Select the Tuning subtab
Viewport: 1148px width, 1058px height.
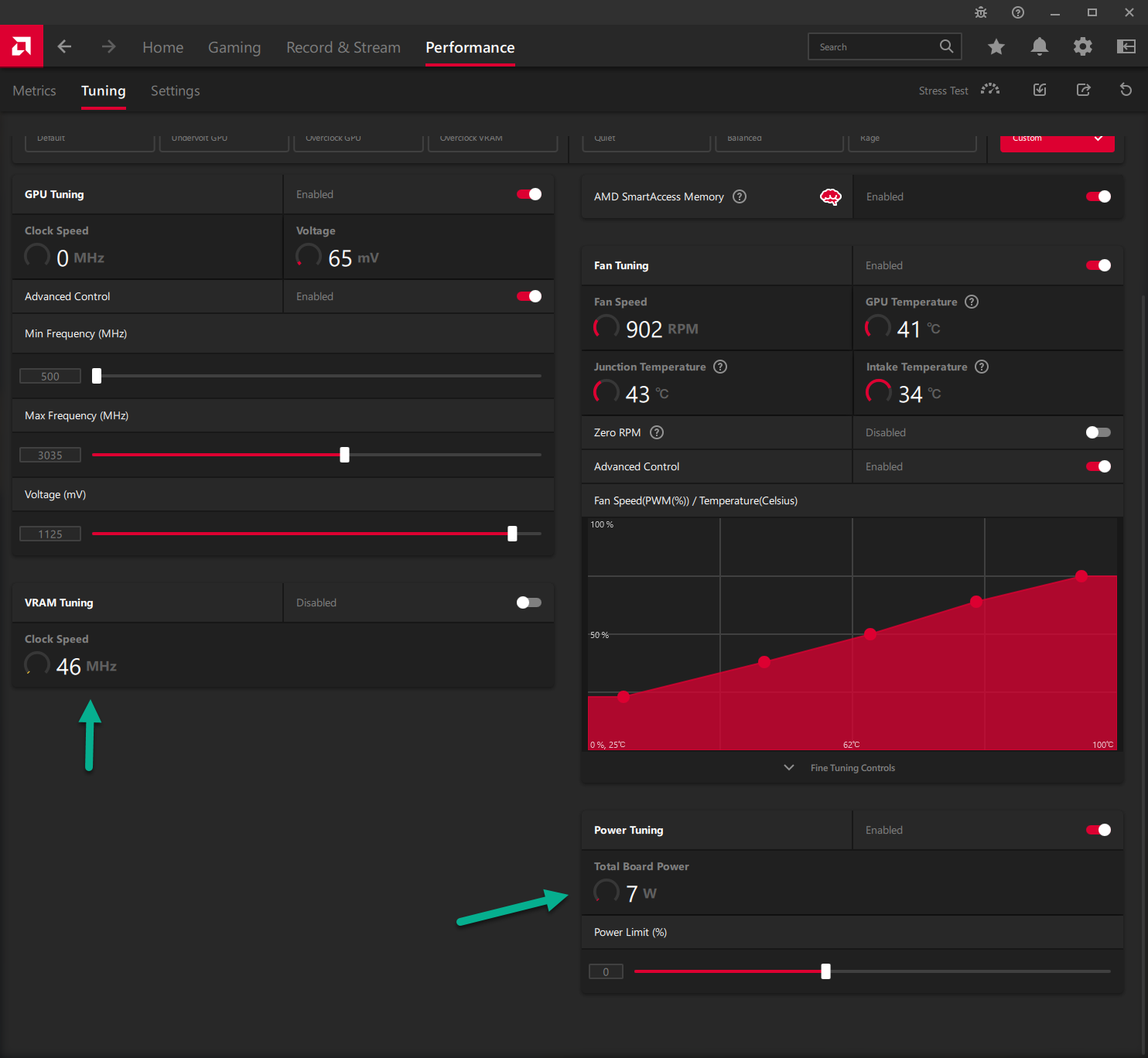coord(103,90)
